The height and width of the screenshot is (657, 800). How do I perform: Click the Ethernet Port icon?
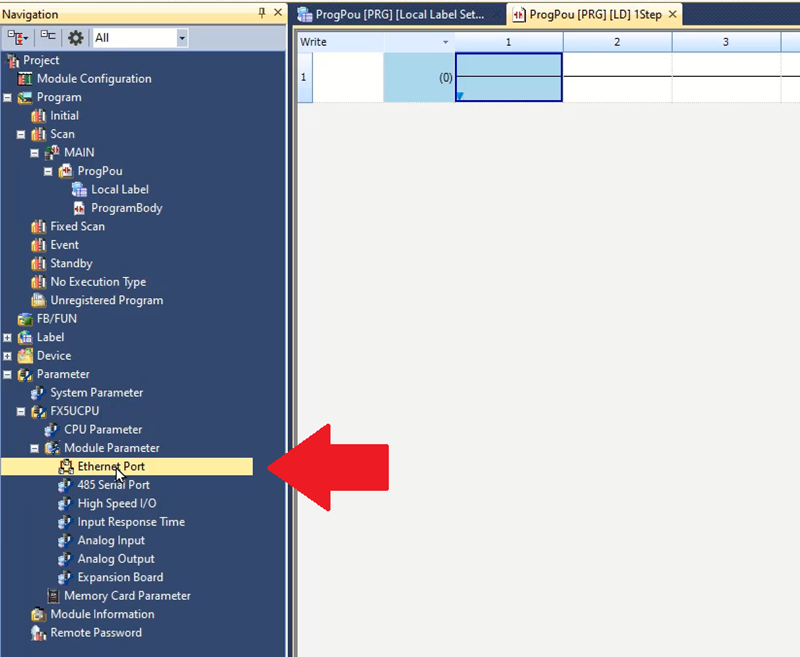pyautogui.click(x=65, y=466)
